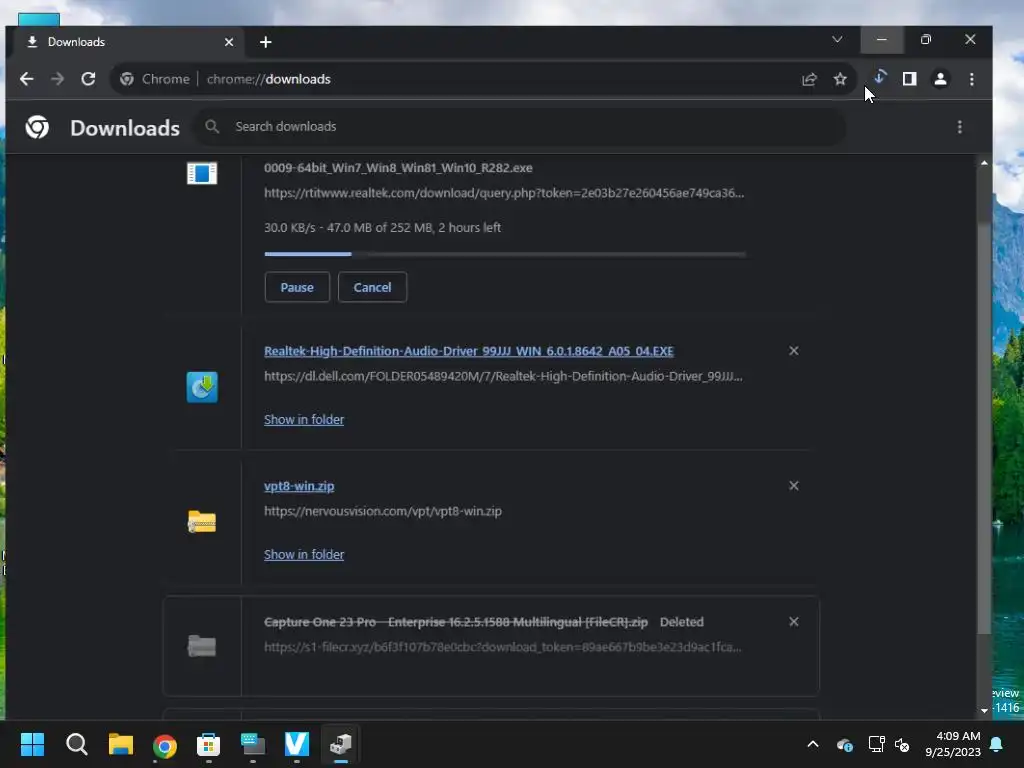Open Microsoft Store from the taskbar

tap(208, 744)
